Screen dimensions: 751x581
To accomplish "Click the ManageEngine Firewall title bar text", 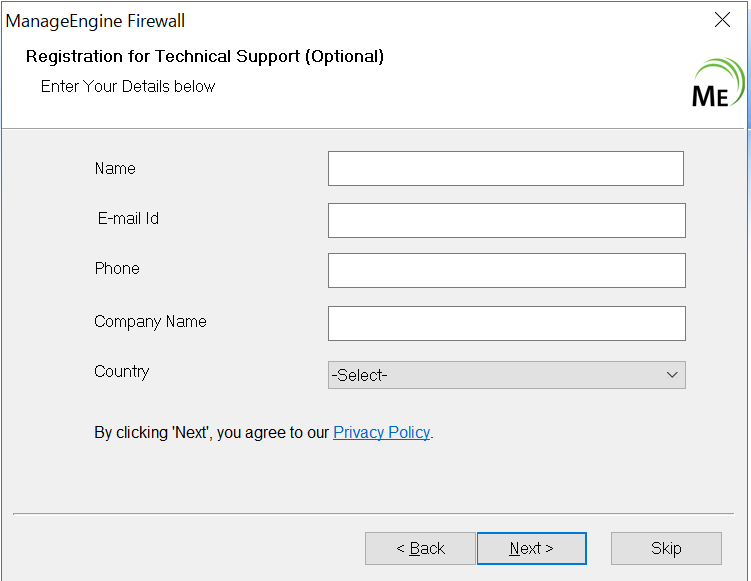I will click(96, 21).
